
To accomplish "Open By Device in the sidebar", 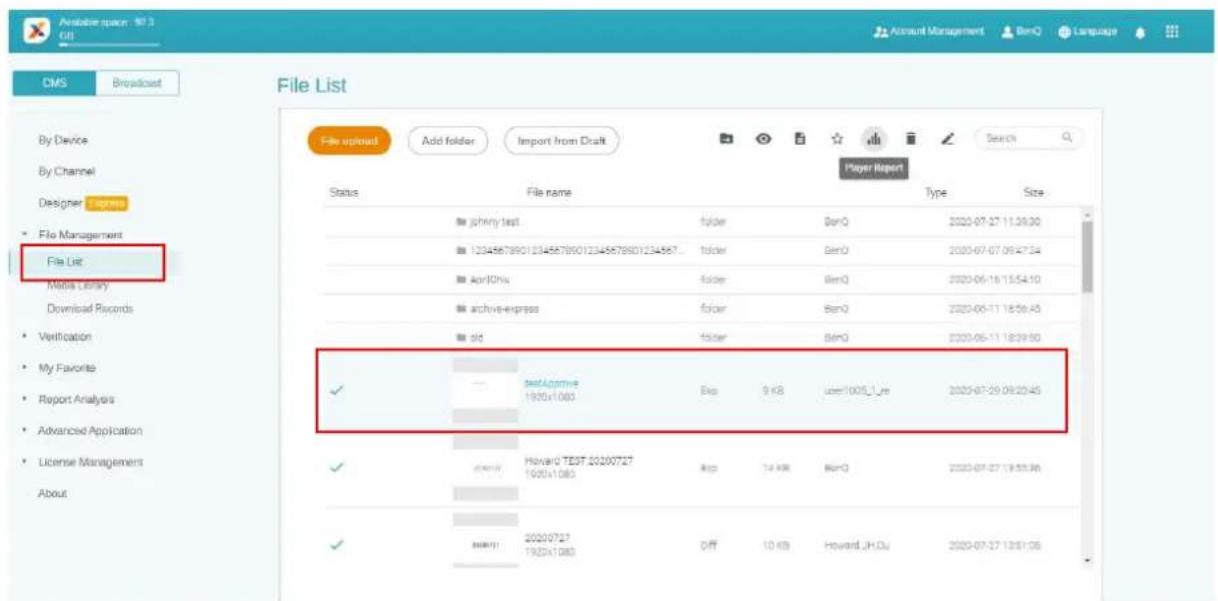I will (x=62, y=141).
